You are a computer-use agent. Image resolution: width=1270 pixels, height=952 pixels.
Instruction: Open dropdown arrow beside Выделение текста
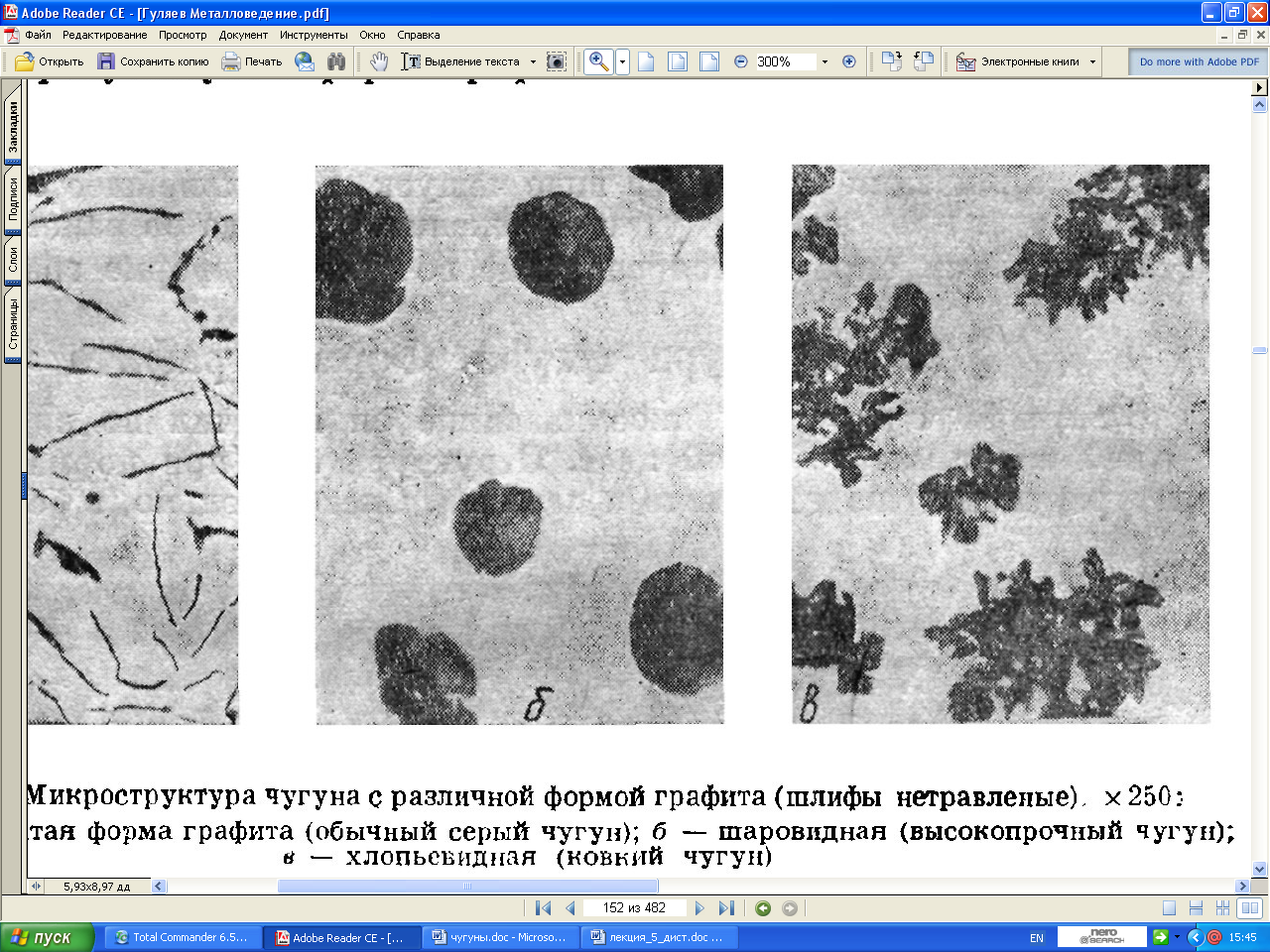[533, 61]
